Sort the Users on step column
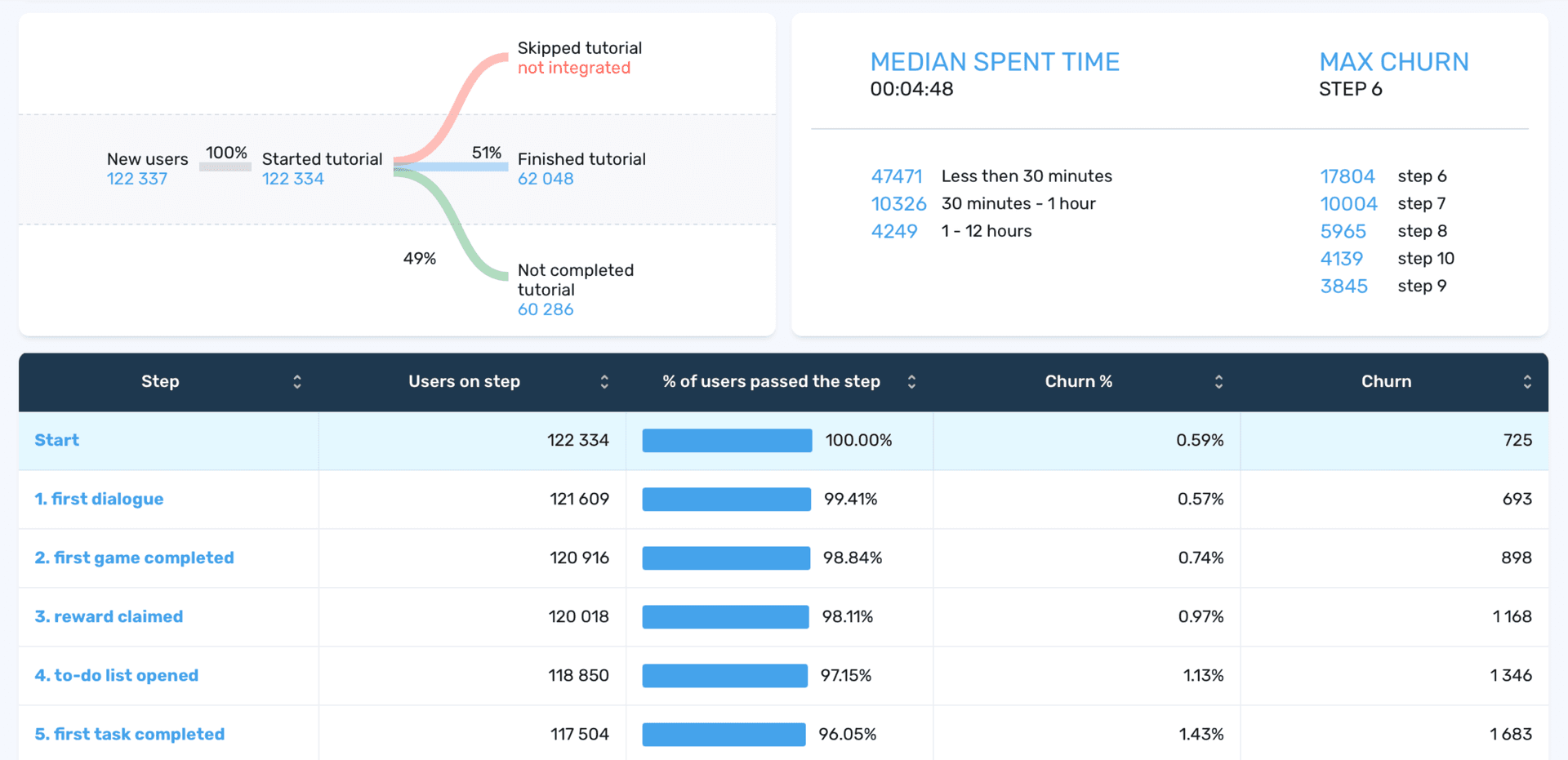1568x760 pixels. [x=604, y=381]
